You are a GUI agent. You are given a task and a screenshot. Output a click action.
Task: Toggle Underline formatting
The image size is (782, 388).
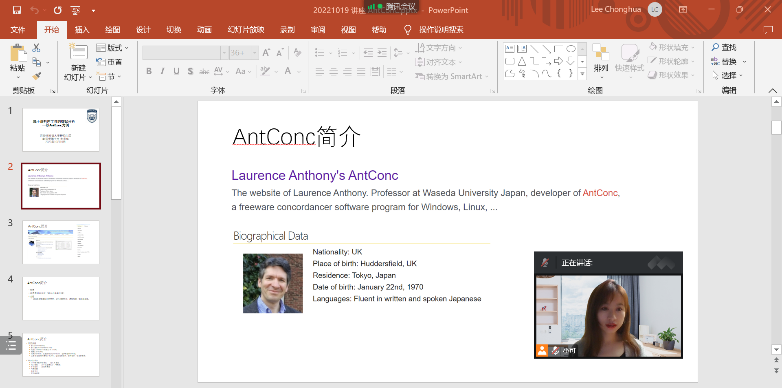(x=176, y=71)
